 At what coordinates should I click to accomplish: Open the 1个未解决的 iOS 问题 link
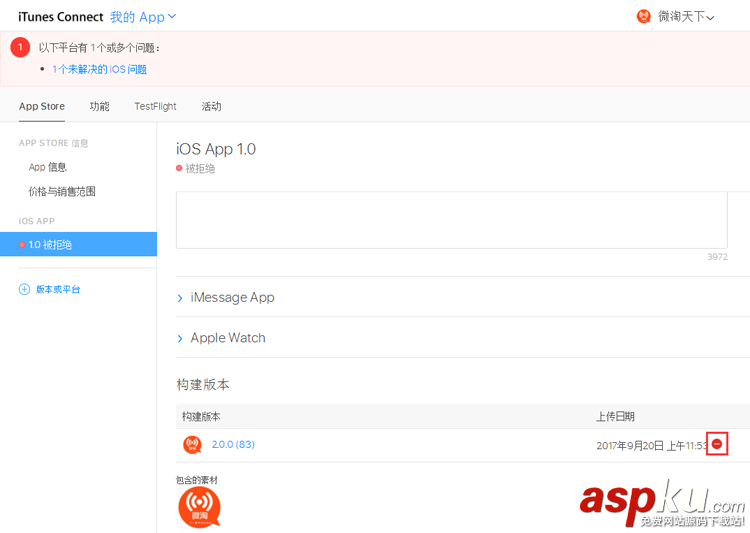click(99, 69)
